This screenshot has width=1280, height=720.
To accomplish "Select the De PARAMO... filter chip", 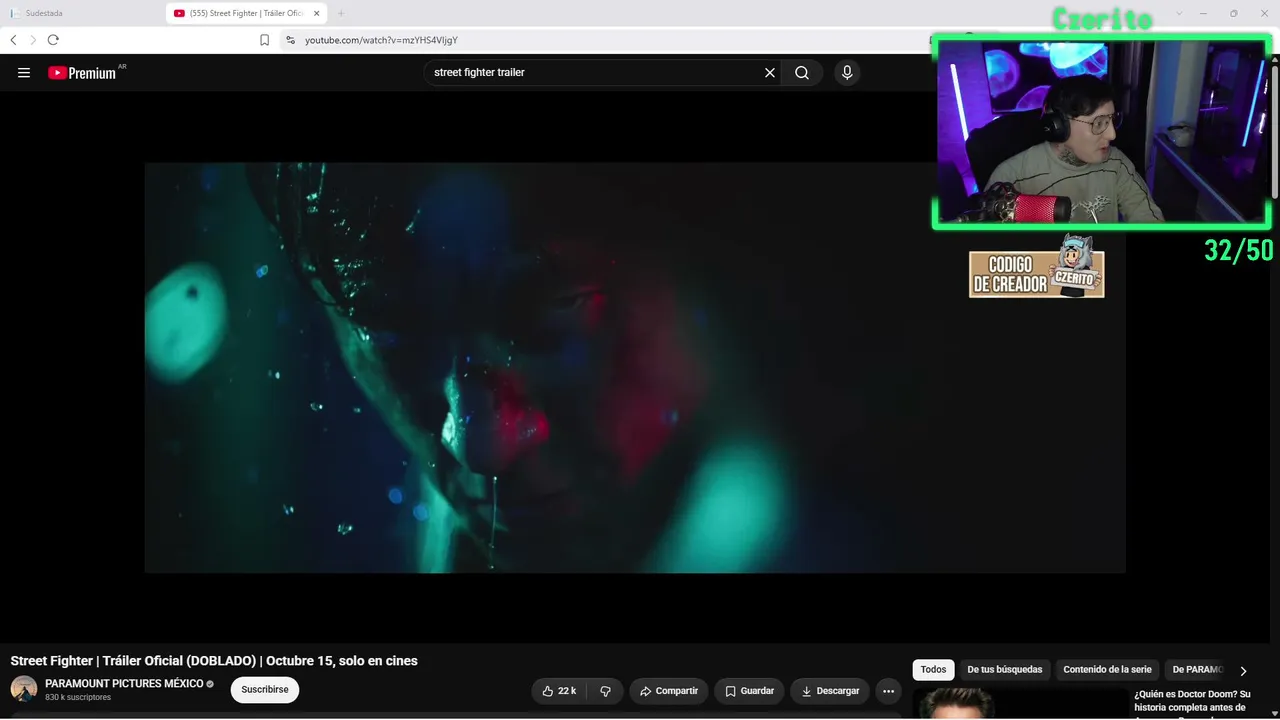I will click(1197, 670).
